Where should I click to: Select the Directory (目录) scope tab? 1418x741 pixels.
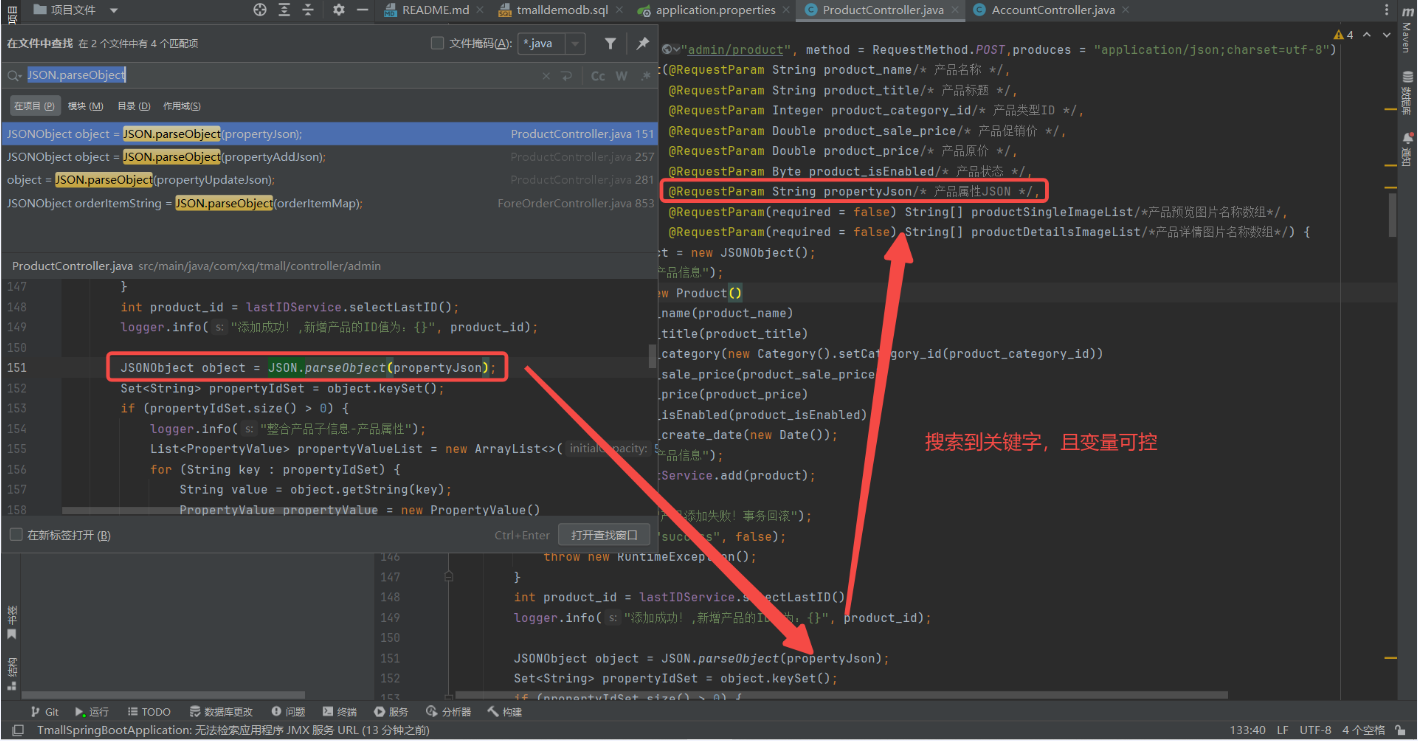133,106
